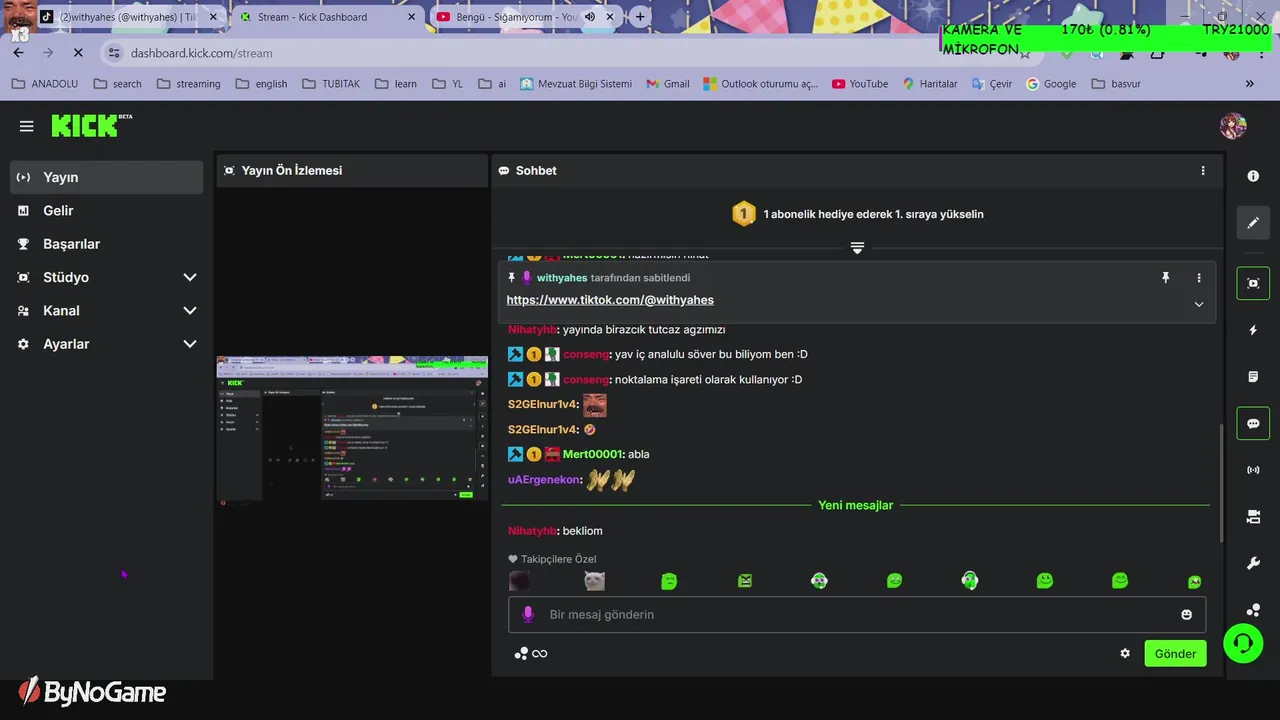Open the hamburger menu next to Kick logo

point(27,126)
